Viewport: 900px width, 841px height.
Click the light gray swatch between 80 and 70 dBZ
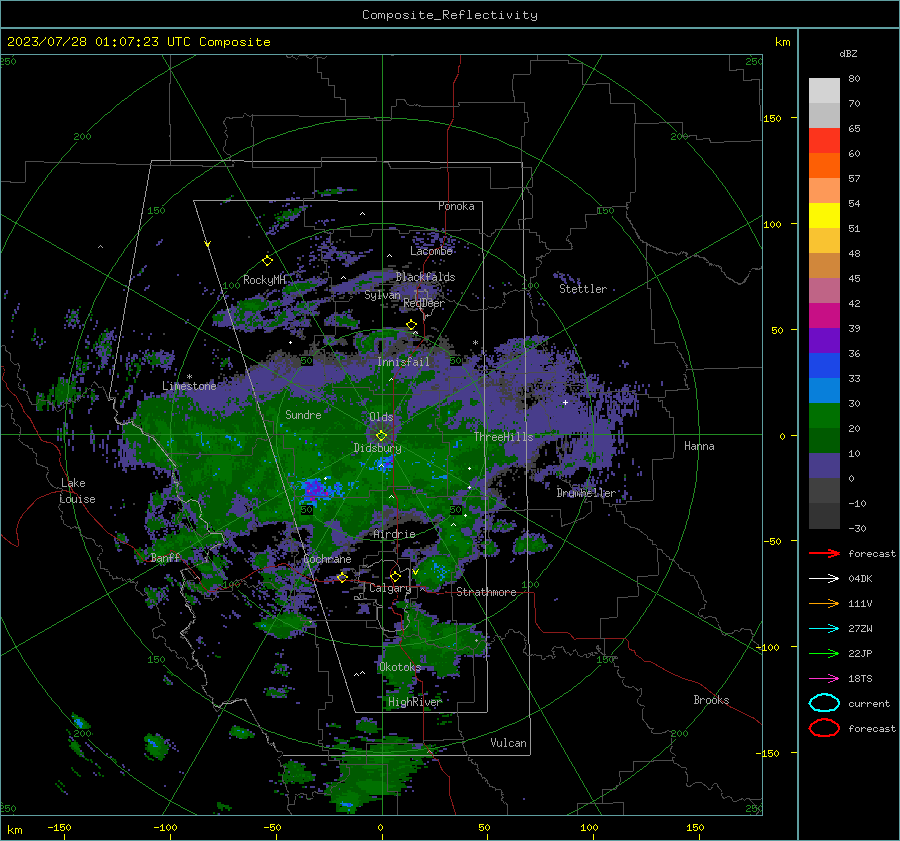[824, 91]
